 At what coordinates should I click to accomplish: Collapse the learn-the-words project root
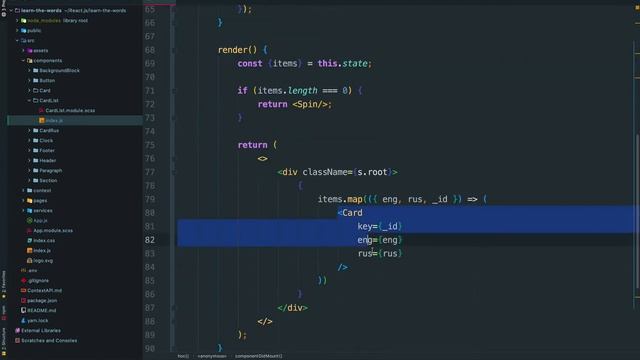(11, 11)
